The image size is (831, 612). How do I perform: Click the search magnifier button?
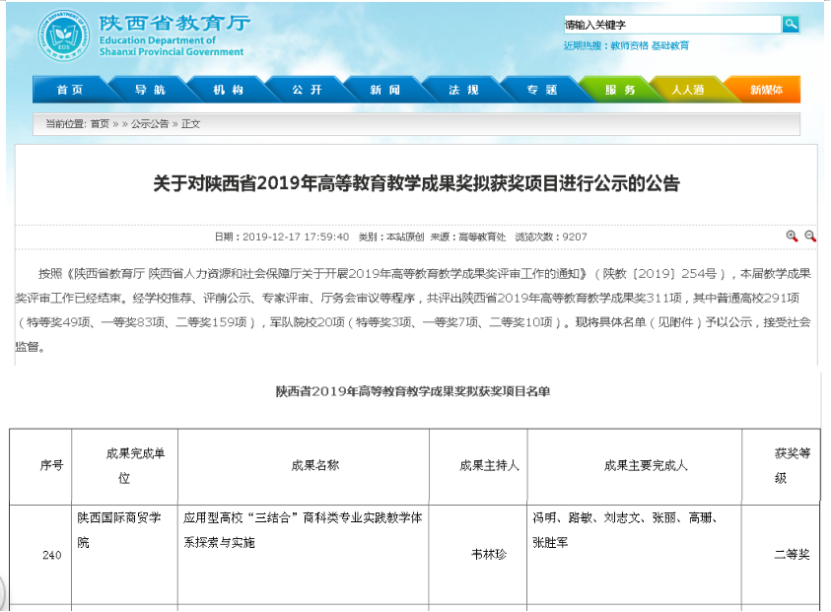(790, 24)
